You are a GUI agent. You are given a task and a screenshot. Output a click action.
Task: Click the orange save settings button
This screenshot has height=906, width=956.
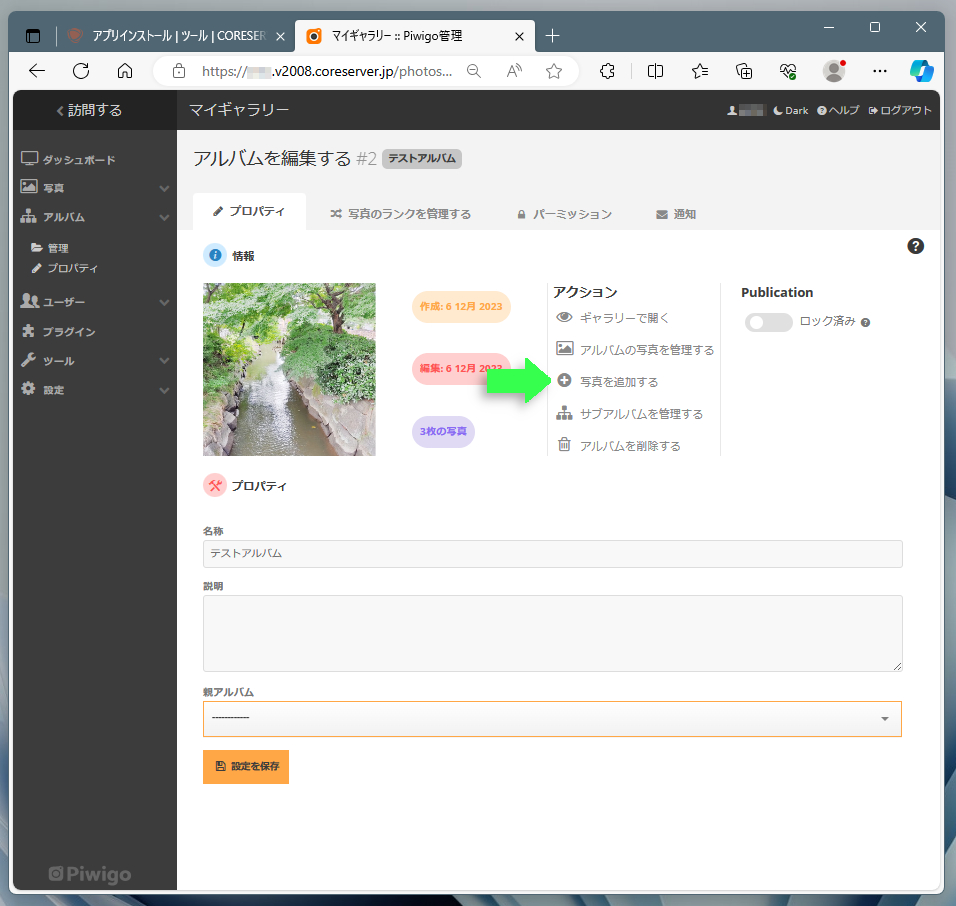245,766
